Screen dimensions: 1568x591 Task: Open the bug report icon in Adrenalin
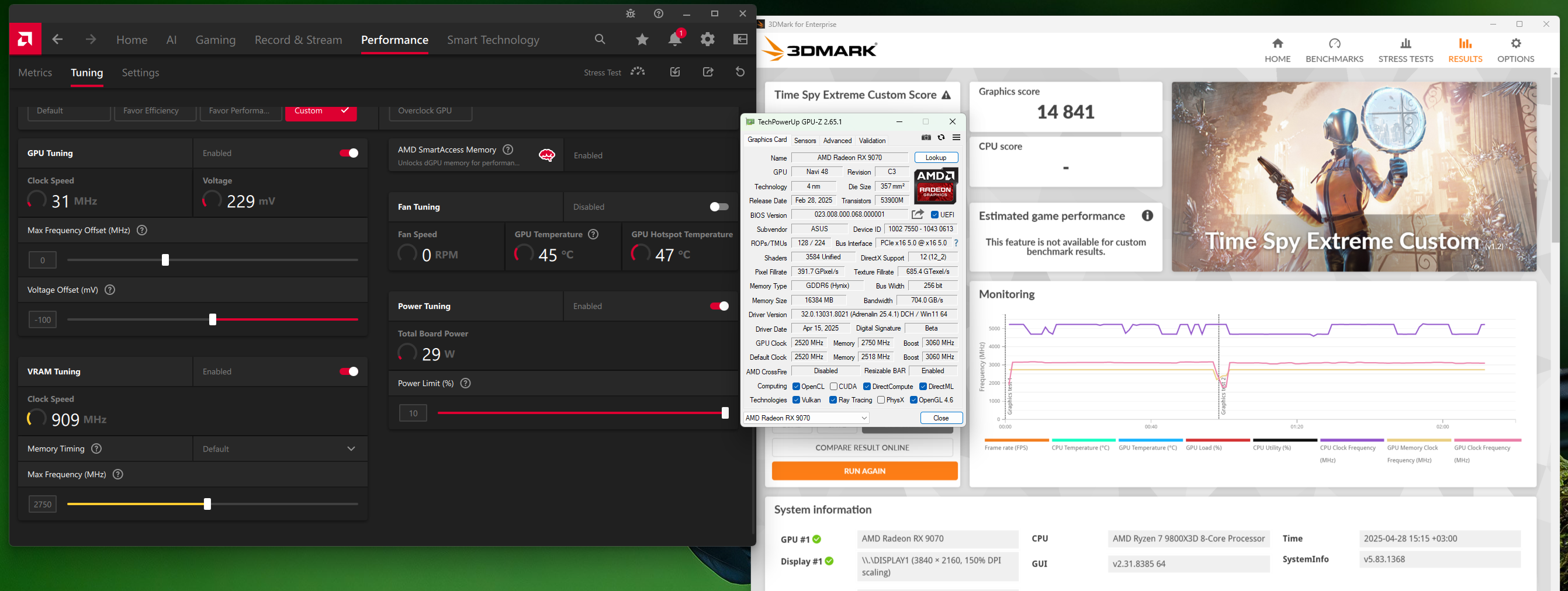[631, 13]
